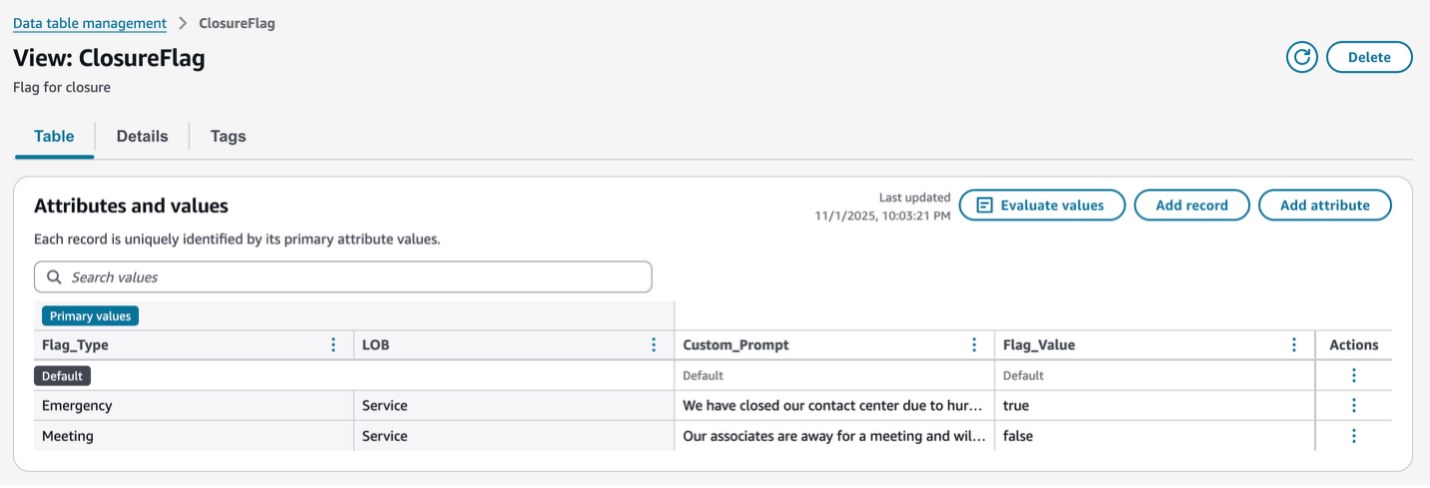
Task: Open Flag_Type column options menu
Action: (x=334, y=345)
